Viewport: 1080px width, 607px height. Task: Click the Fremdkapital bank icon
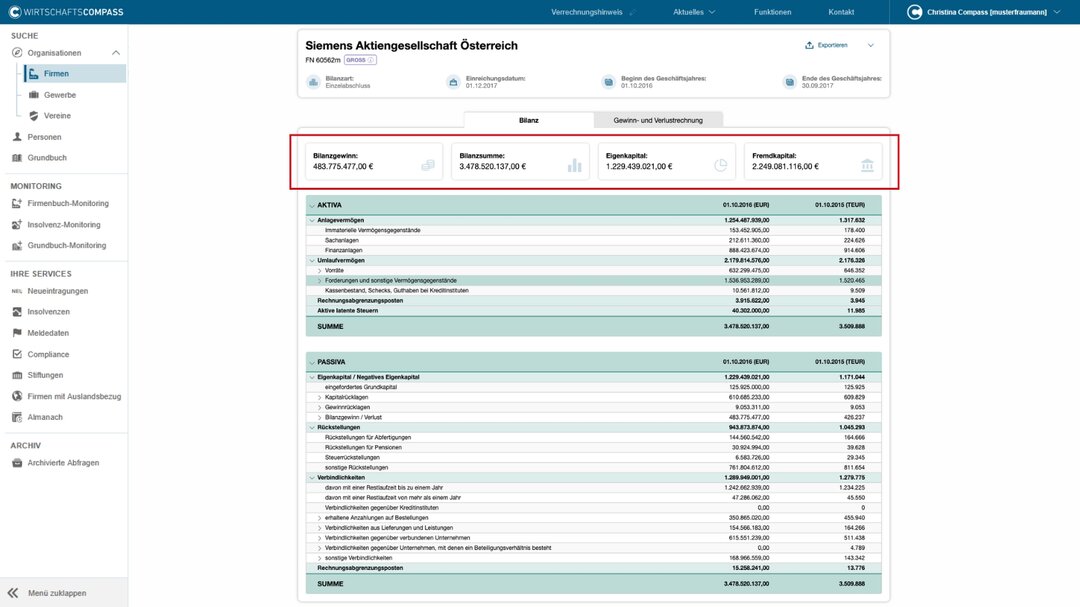point(867,165)
